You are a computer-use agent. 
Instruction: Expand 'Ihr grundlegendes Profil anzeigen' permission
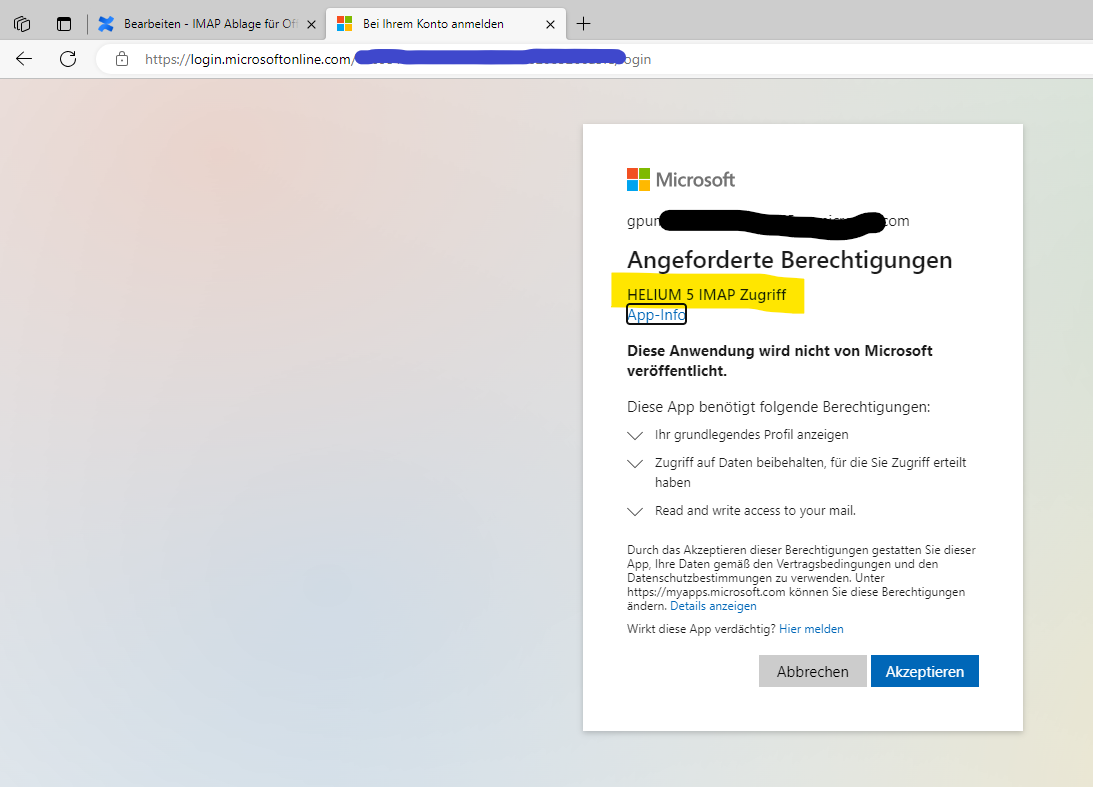click(x=635, y=436)
